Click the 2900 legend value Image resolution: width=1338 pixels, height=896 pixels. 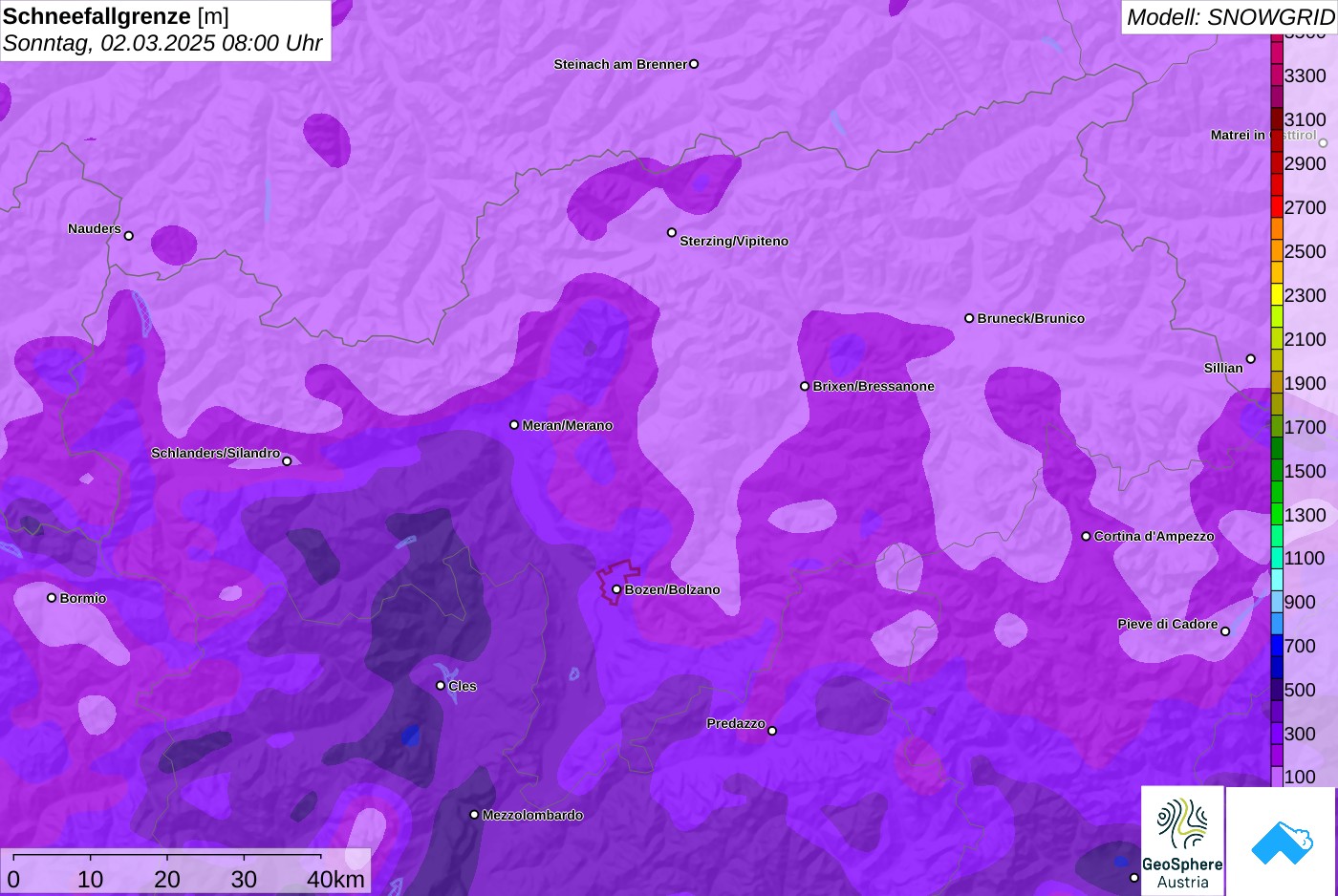click(1306, 163)
